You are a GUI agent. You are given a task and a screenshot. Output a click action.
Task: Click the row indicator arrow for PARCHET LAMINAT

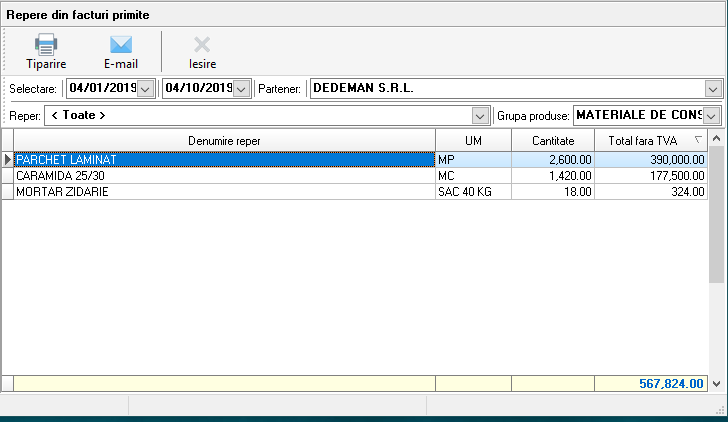(x=8, y=159)
